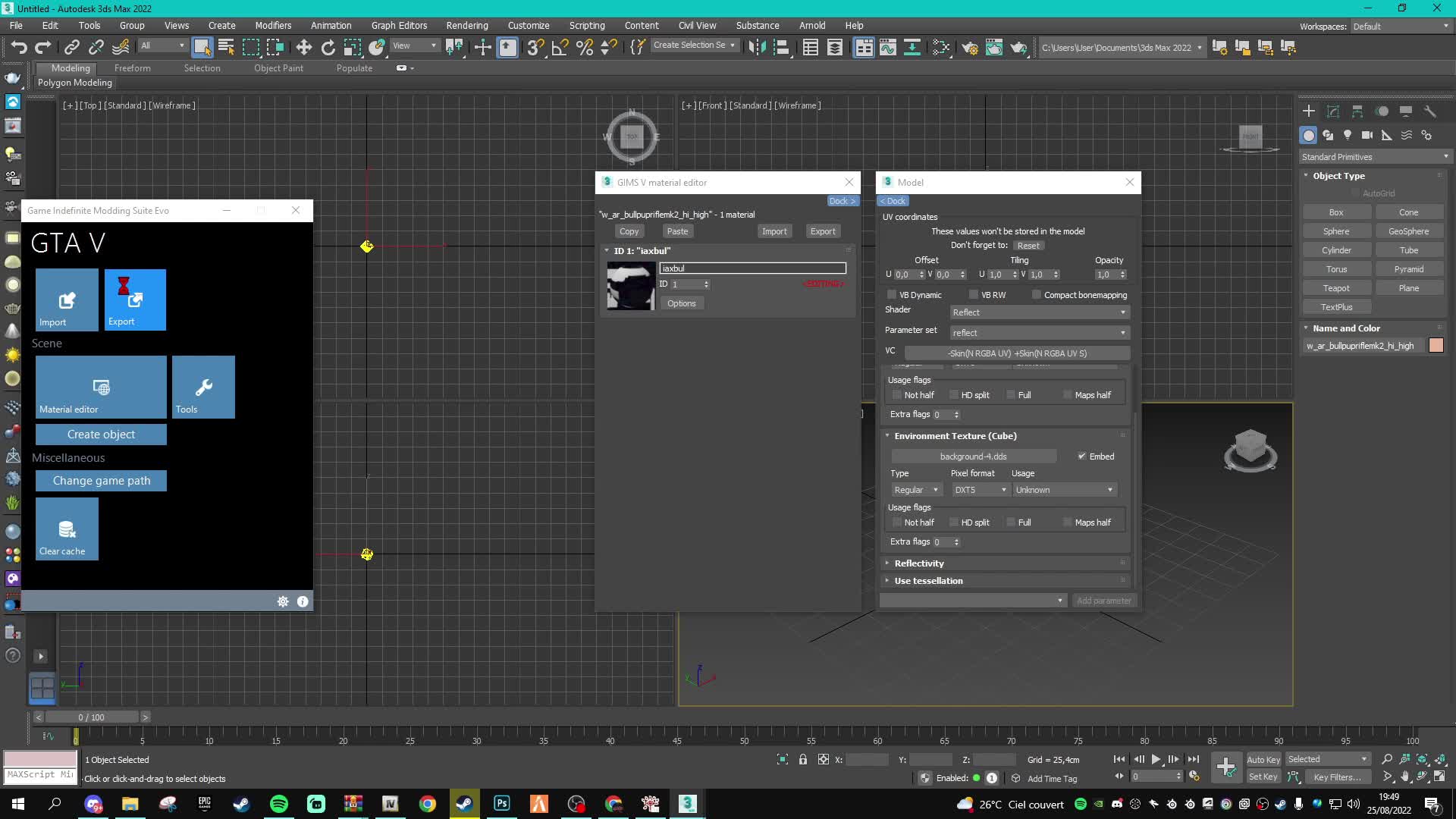This screenshot has width=1456, height=819.
Task: Click the Change game path button
Action: (x=101, y=480)
